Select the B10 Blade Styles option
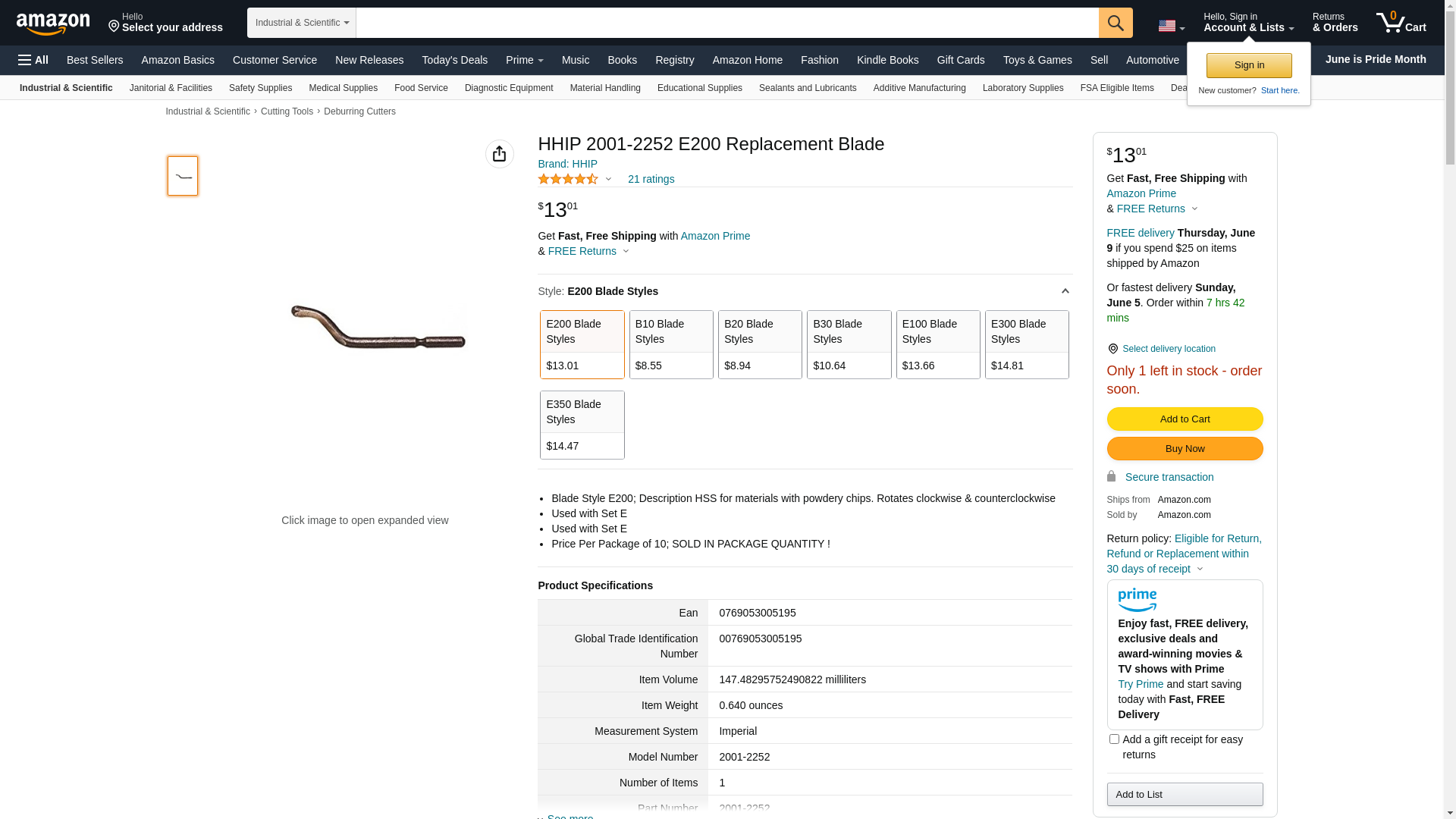Image resolution: width=1456 pixels, height=819 pixels. coord(671,344)
